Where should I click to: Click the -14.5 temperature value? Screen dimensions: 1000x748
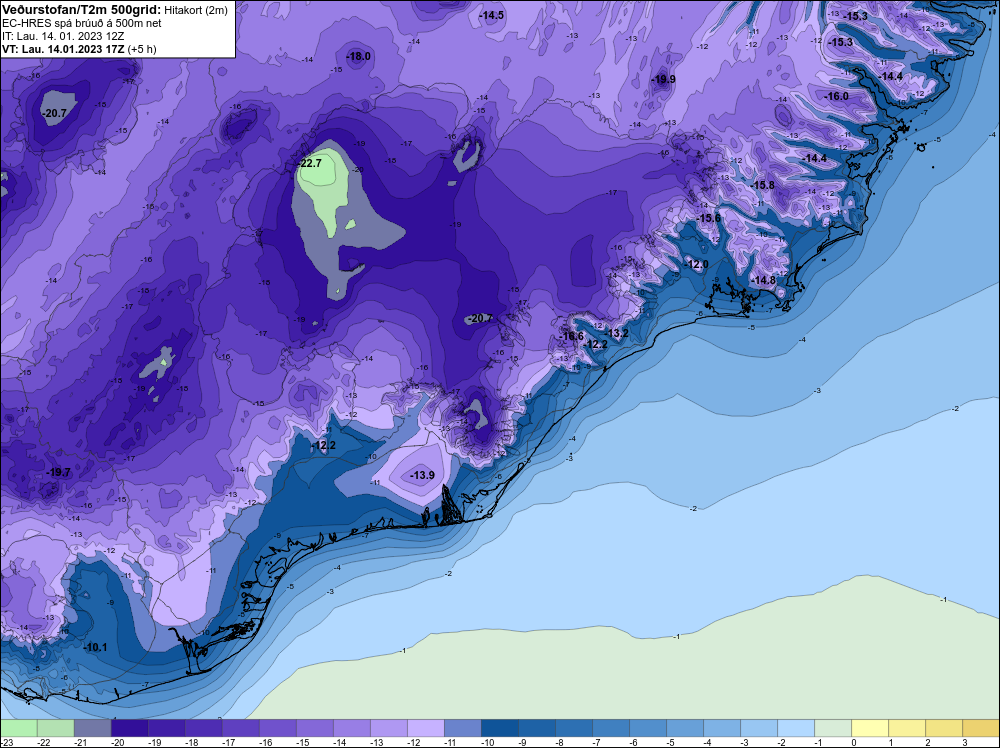click(492, 15)
